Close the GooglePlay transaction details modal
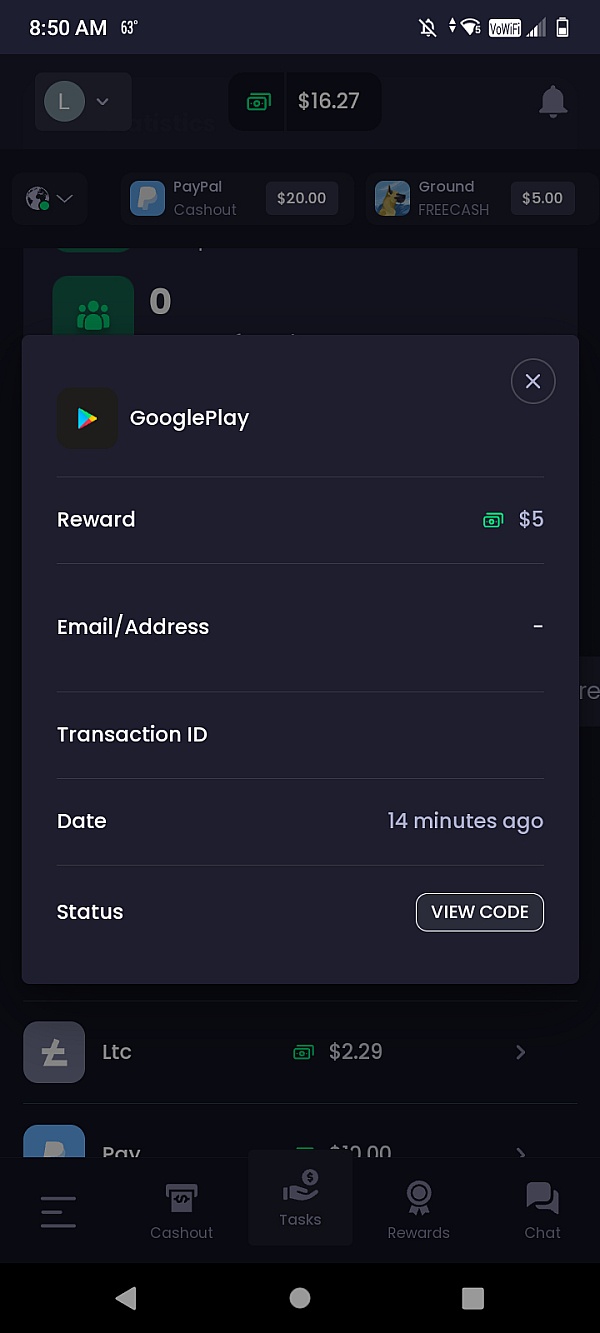 point(533,381)
